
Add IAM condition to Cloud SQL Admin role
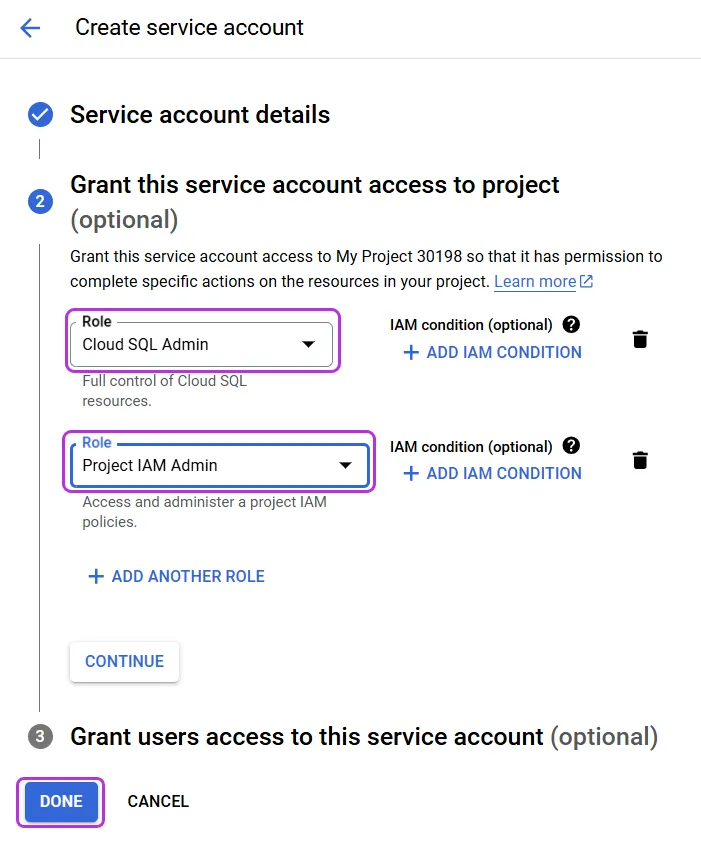493,352
